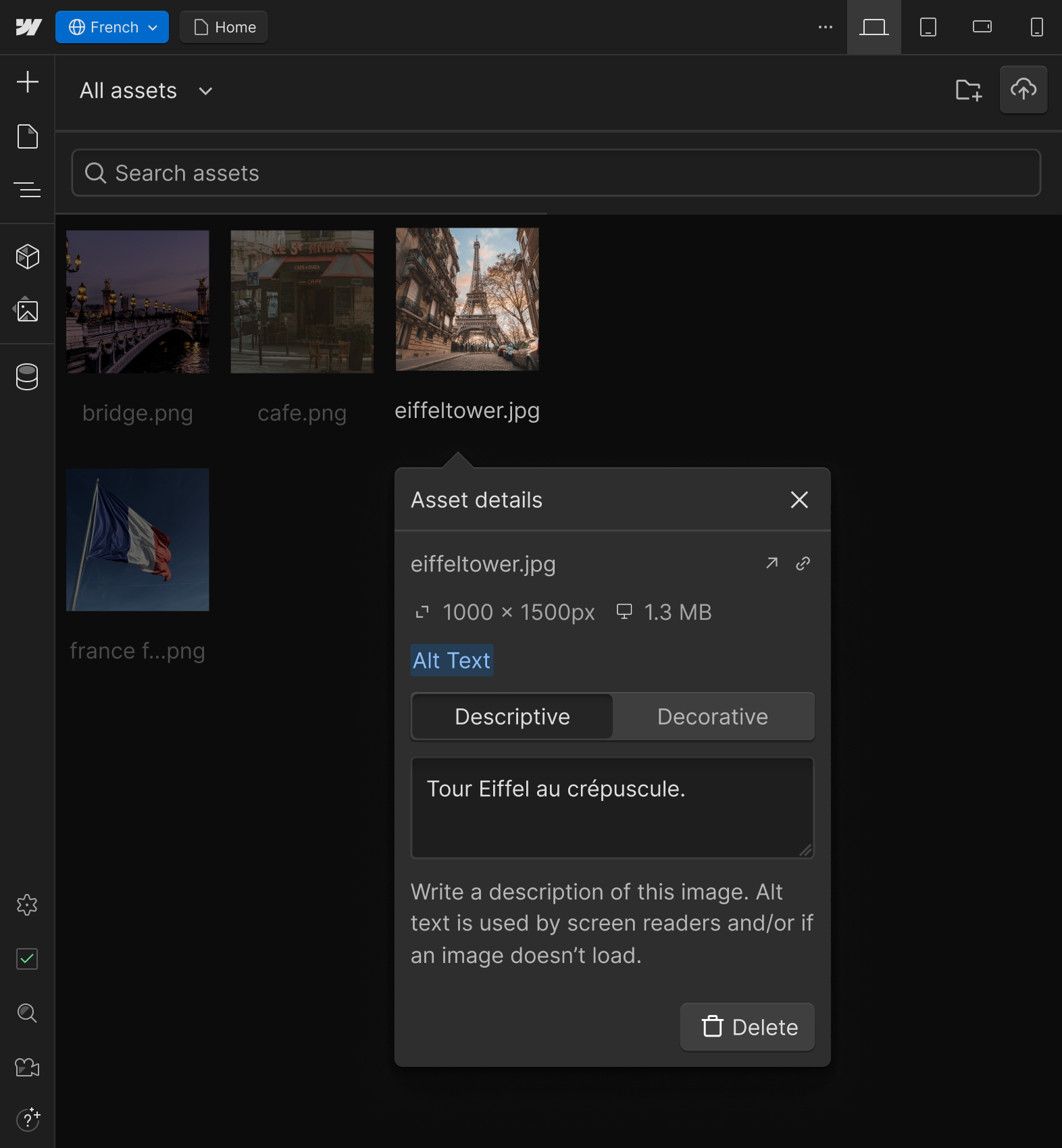Toggle the audit checkmark panel
Screen dimensions: 1062x1148
tap(27, 959)
